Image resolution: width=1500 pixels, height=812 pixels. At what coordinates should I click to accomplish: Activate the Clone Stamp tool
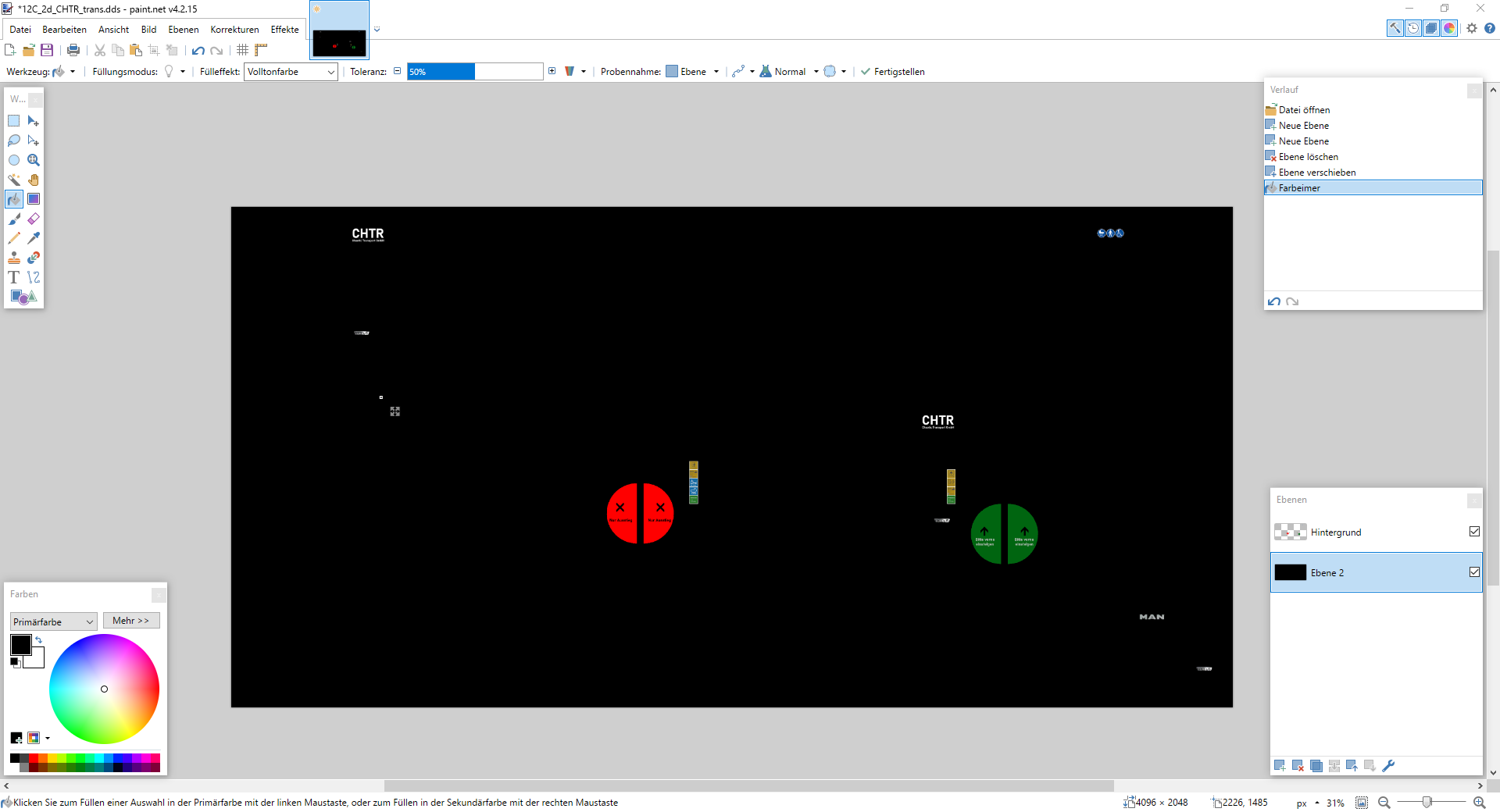(x=14, y=258)
